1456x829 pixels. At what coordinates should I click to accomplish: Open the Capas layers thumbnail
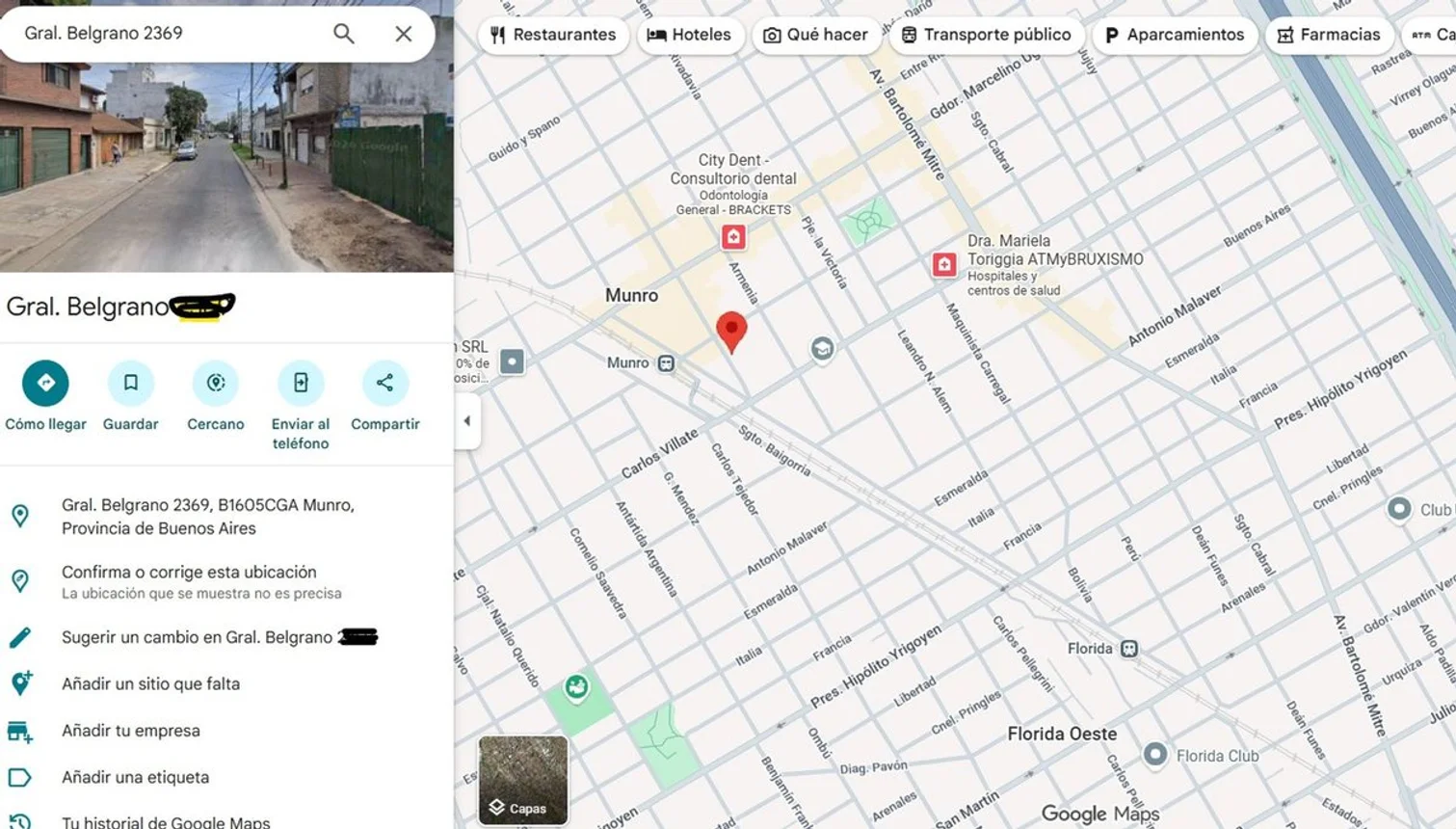coord(523,780)
